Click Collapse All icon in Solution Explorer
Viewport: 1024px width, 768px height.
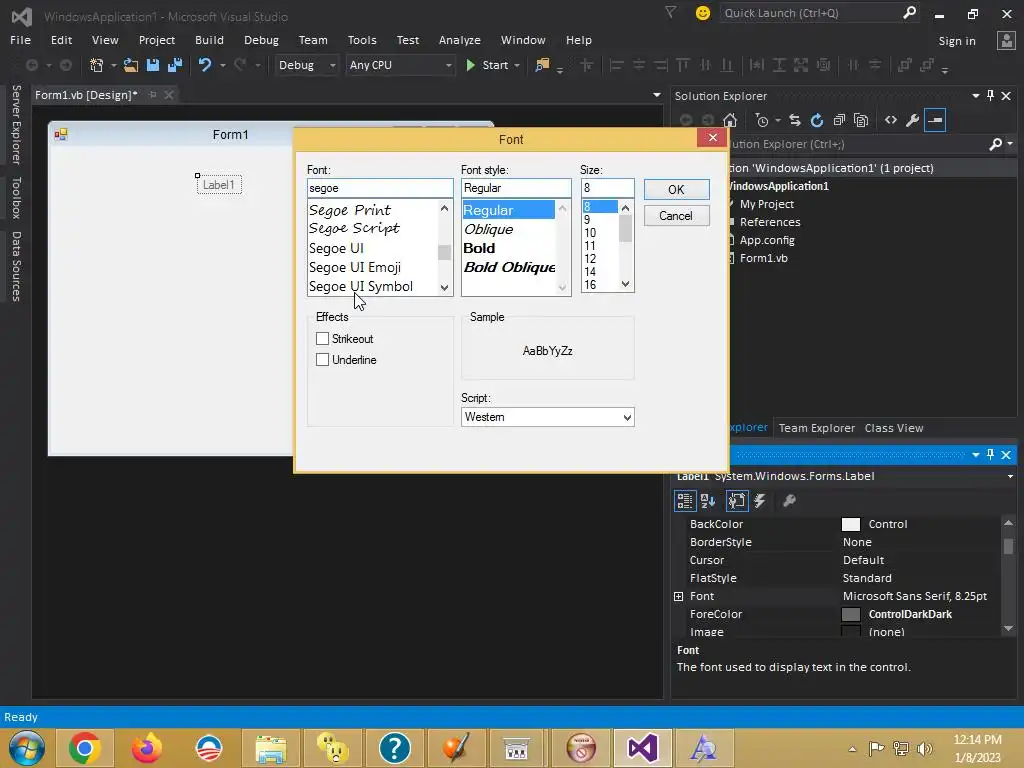[839, 120]
